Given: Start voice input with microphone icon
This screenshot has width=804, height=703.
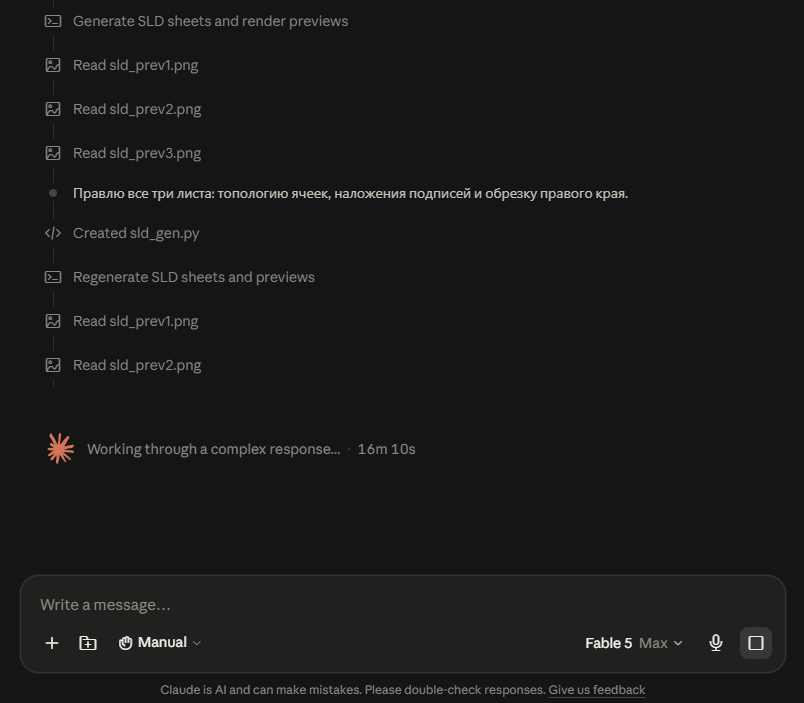Looking at the screenshot, I should click(716, 643).
